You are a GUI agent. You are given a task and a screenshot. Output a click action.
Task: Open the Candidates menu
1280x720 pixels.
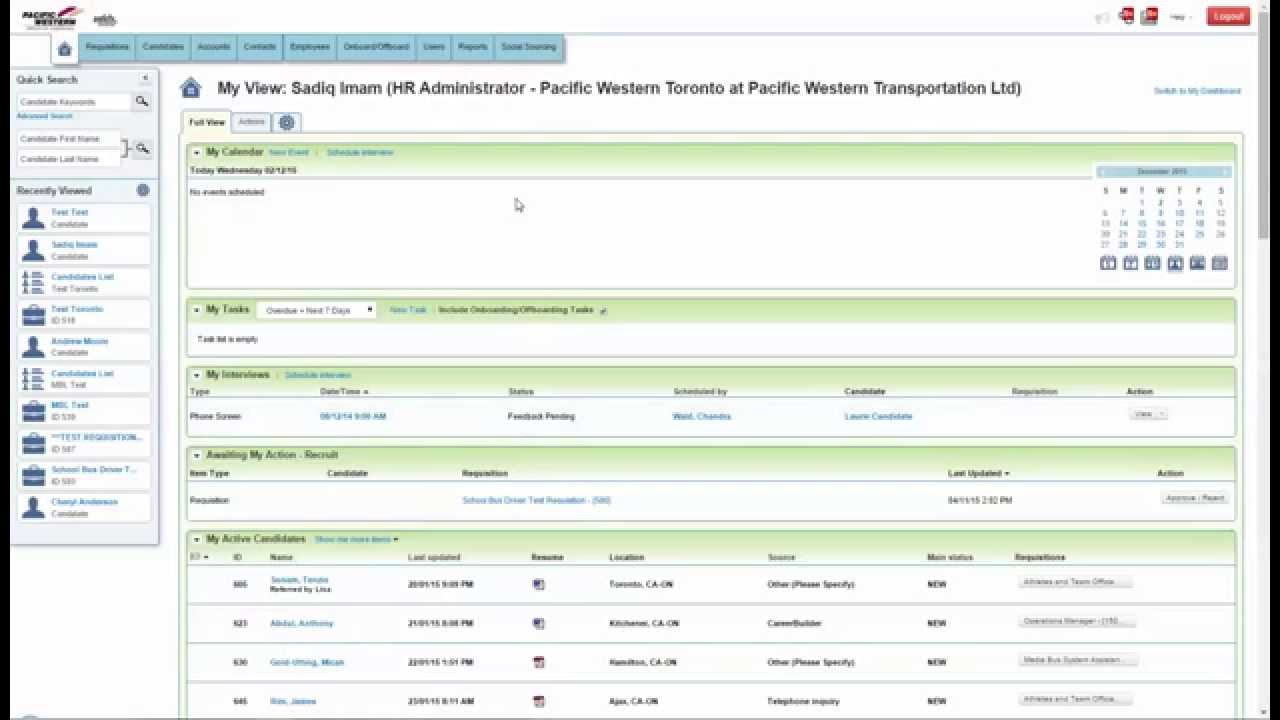coord(163,47)
